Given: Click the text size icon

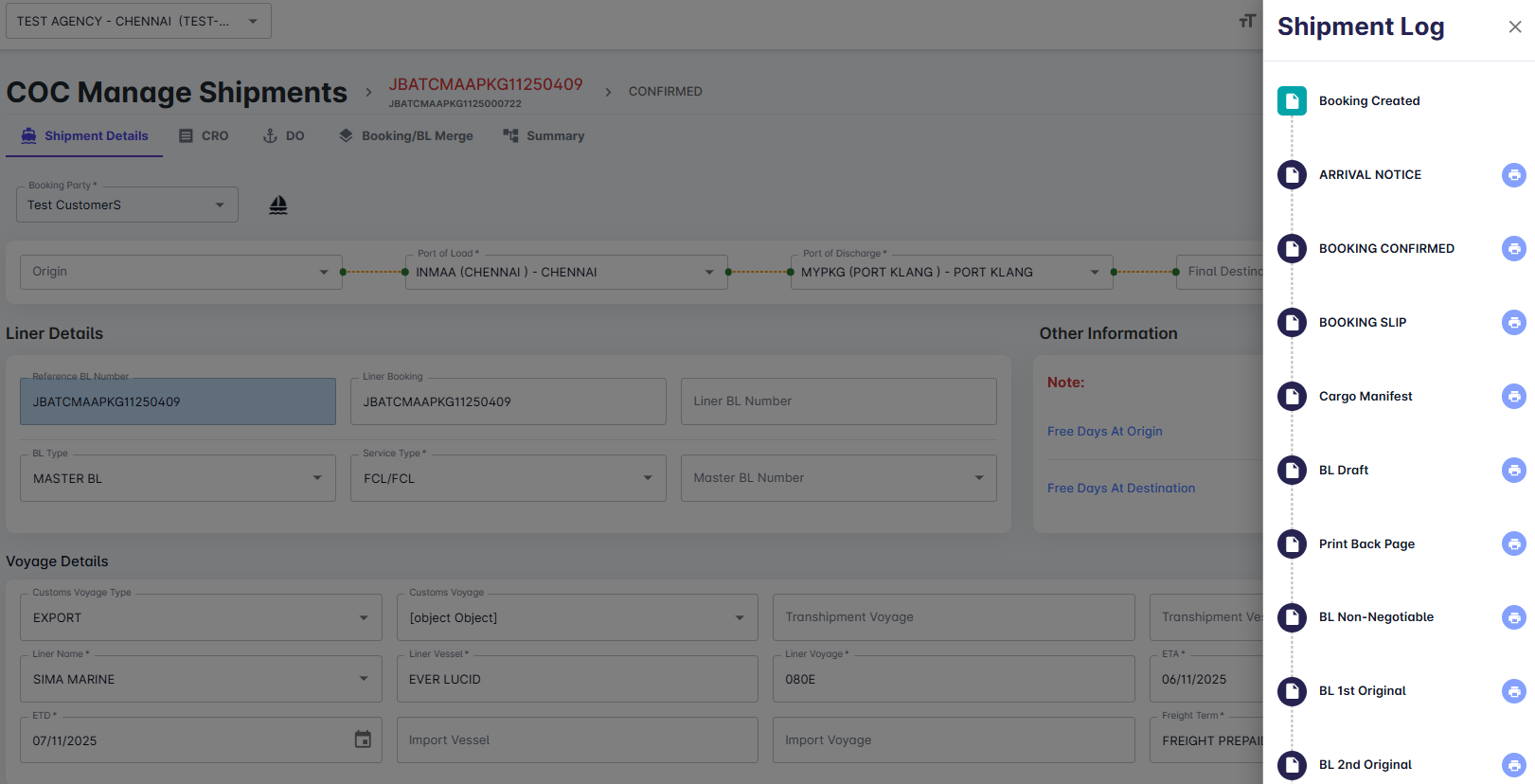Looking at the screenshot, I should coord(1247,21).
